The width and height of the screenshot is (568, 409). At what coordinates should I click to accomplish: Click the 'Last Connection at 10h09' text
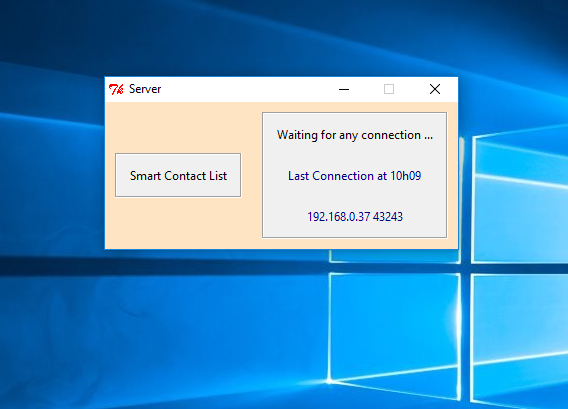coord(355,176)
